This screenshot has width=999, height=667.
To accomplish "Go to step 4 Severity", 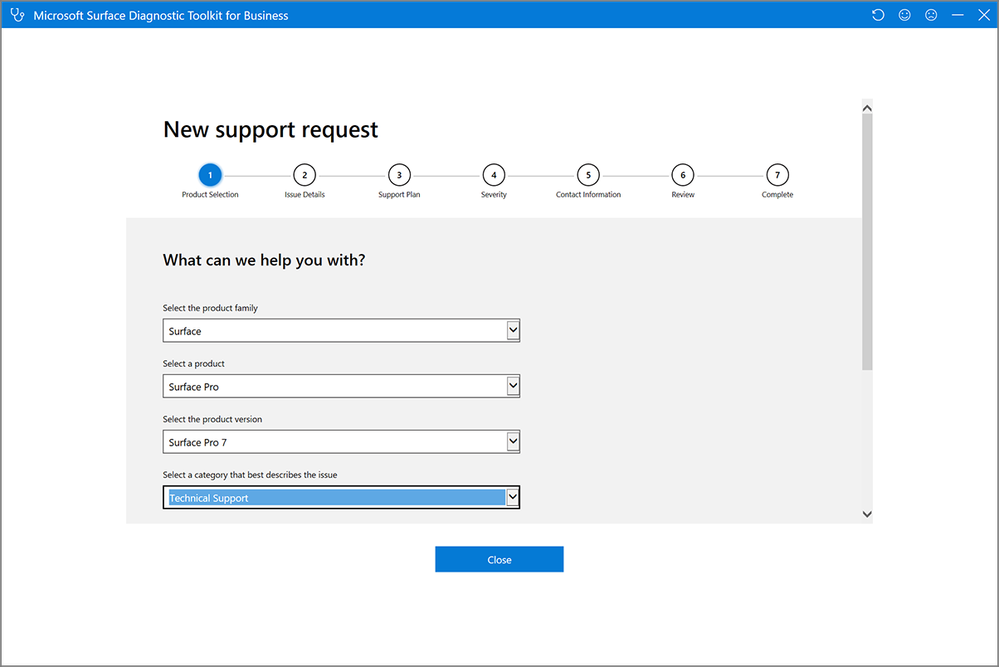I will [494, 175].
